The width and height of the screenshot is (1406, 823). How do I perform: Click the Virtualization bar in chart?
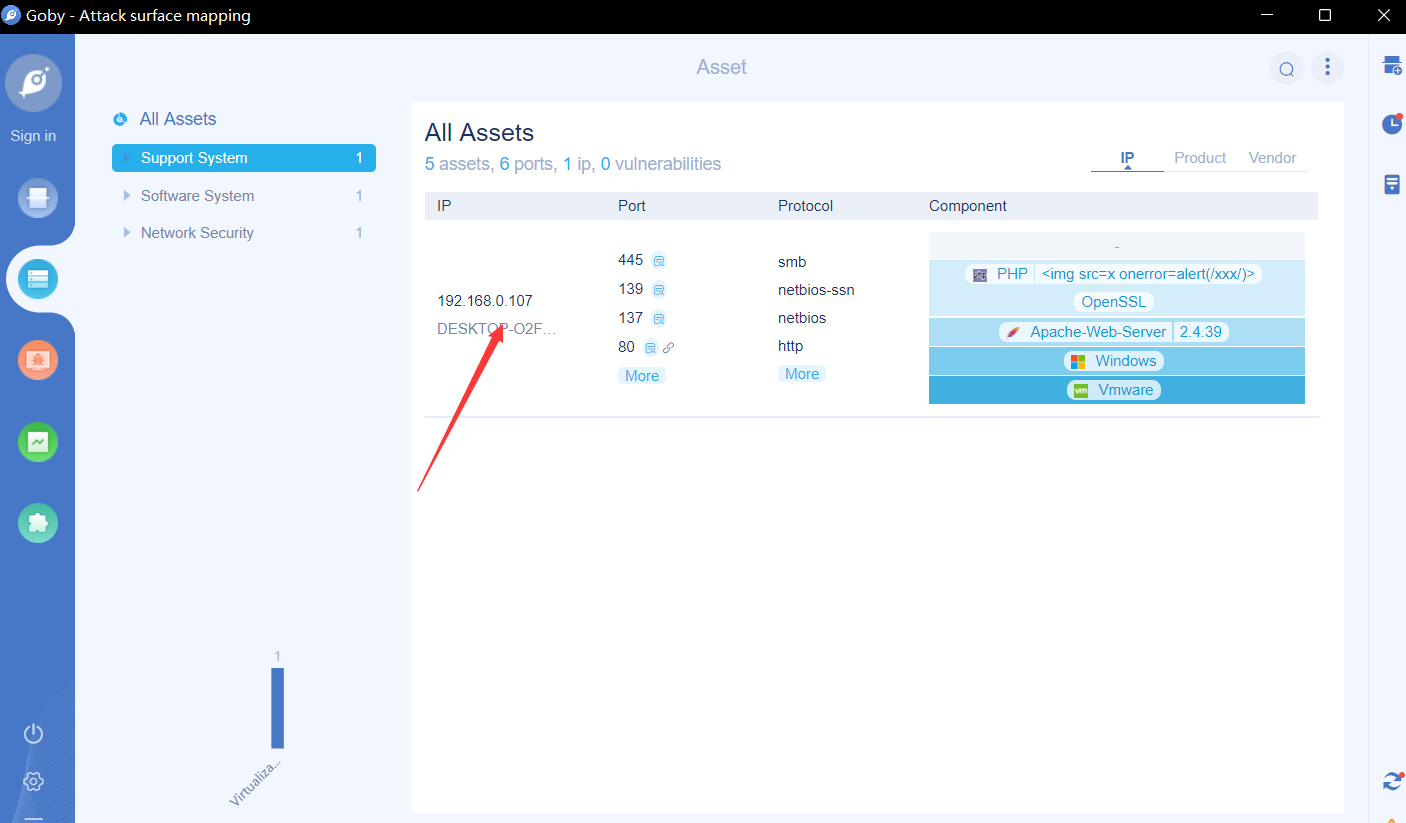tap(277, 708)
